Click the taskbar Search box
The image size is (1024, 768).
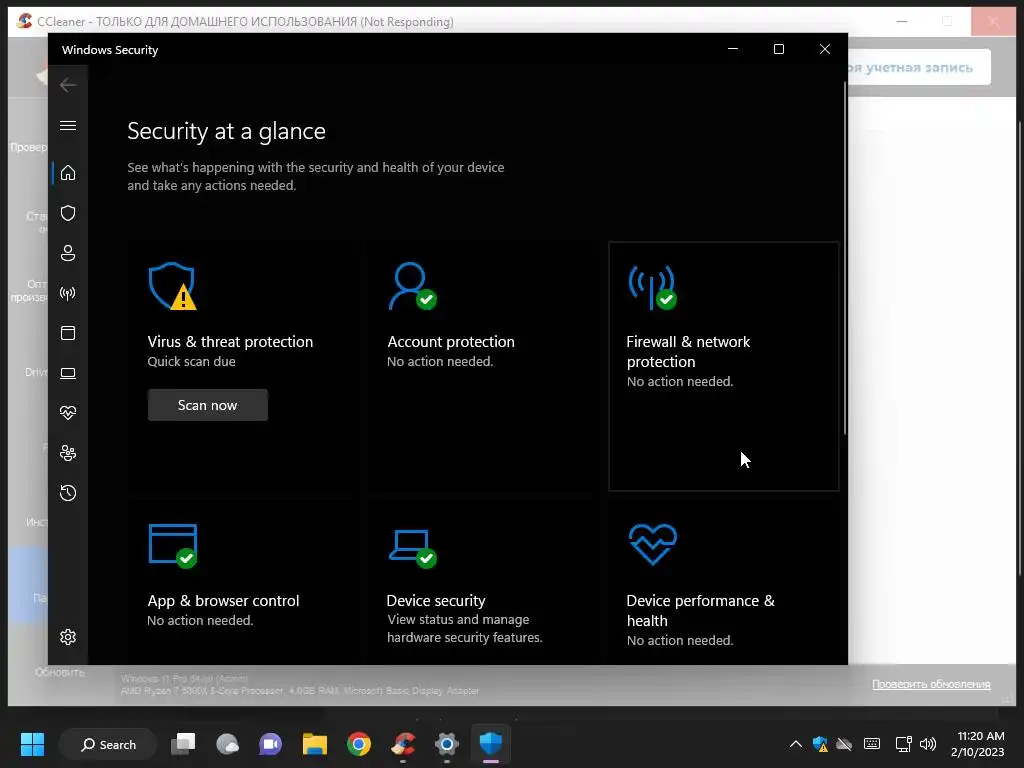click(108, 744)
